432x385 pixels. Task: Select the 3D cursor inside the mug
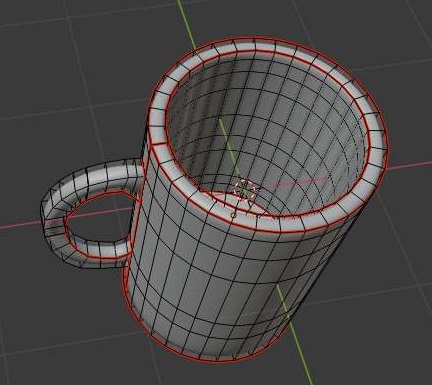point(245,190)
